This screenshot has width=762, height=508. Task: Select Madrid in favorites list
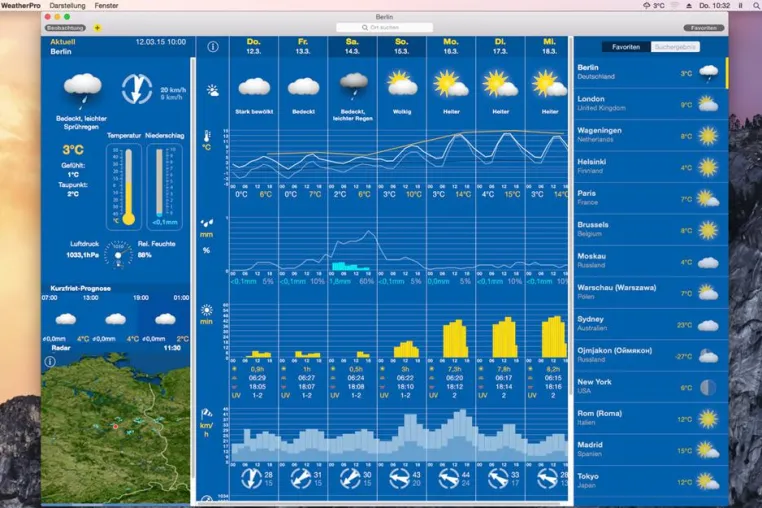tap(651, 450)
